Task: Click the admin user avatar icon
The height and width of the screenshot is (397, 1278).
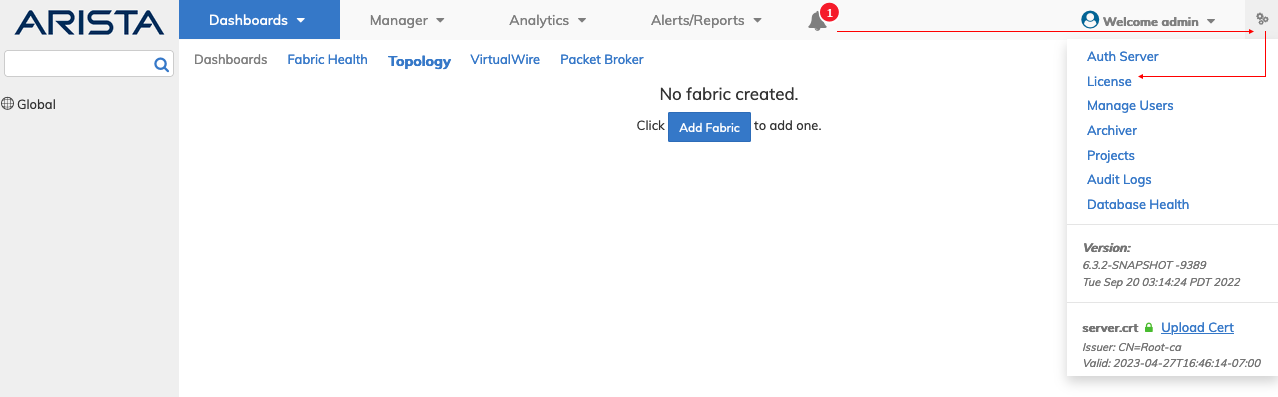Action: [x=1090, y=20]
